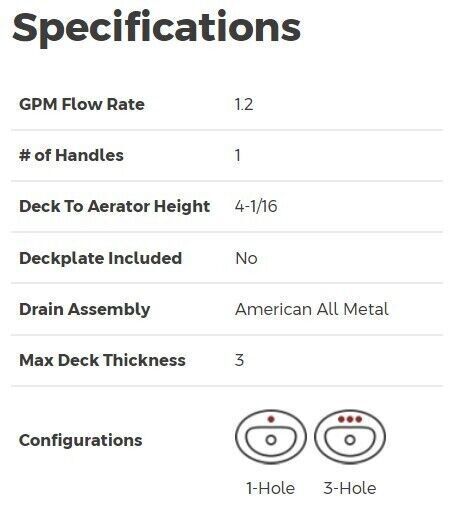Click the 3-Hole sink configuration icon

[x=350, y=437]
